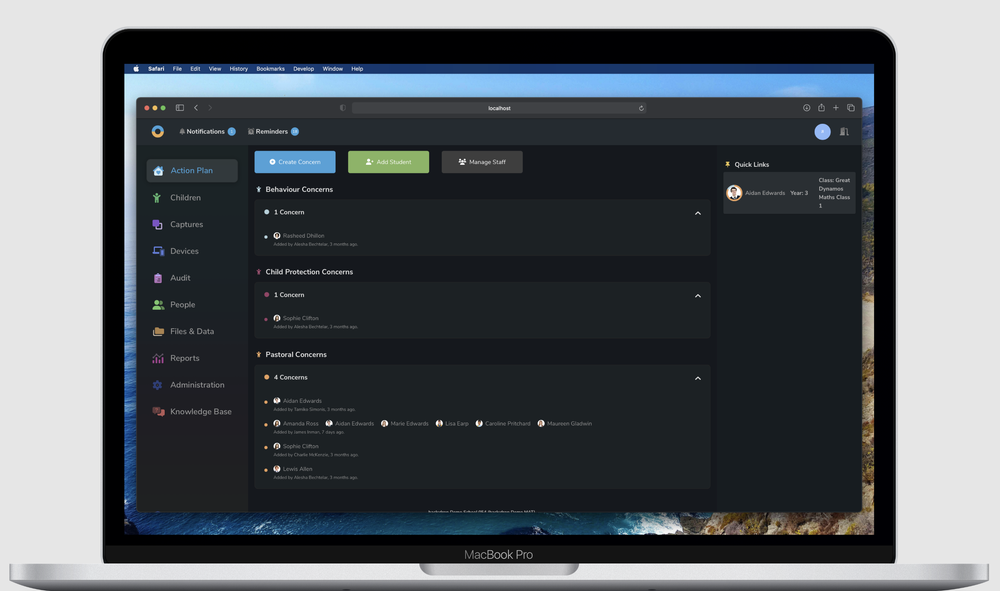This screenshot has height=591, width=1000.
Task: Reload the page in Safari
Action: coord(641,108)
